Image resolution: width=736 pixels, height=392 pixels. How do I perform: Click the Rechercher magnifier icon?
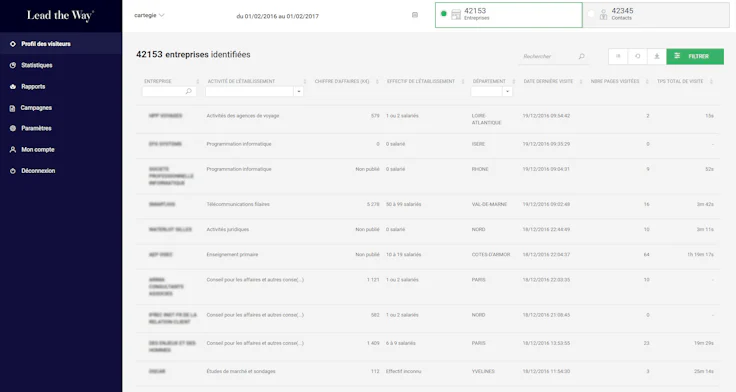pyautogui.click(x=582, y=56)
